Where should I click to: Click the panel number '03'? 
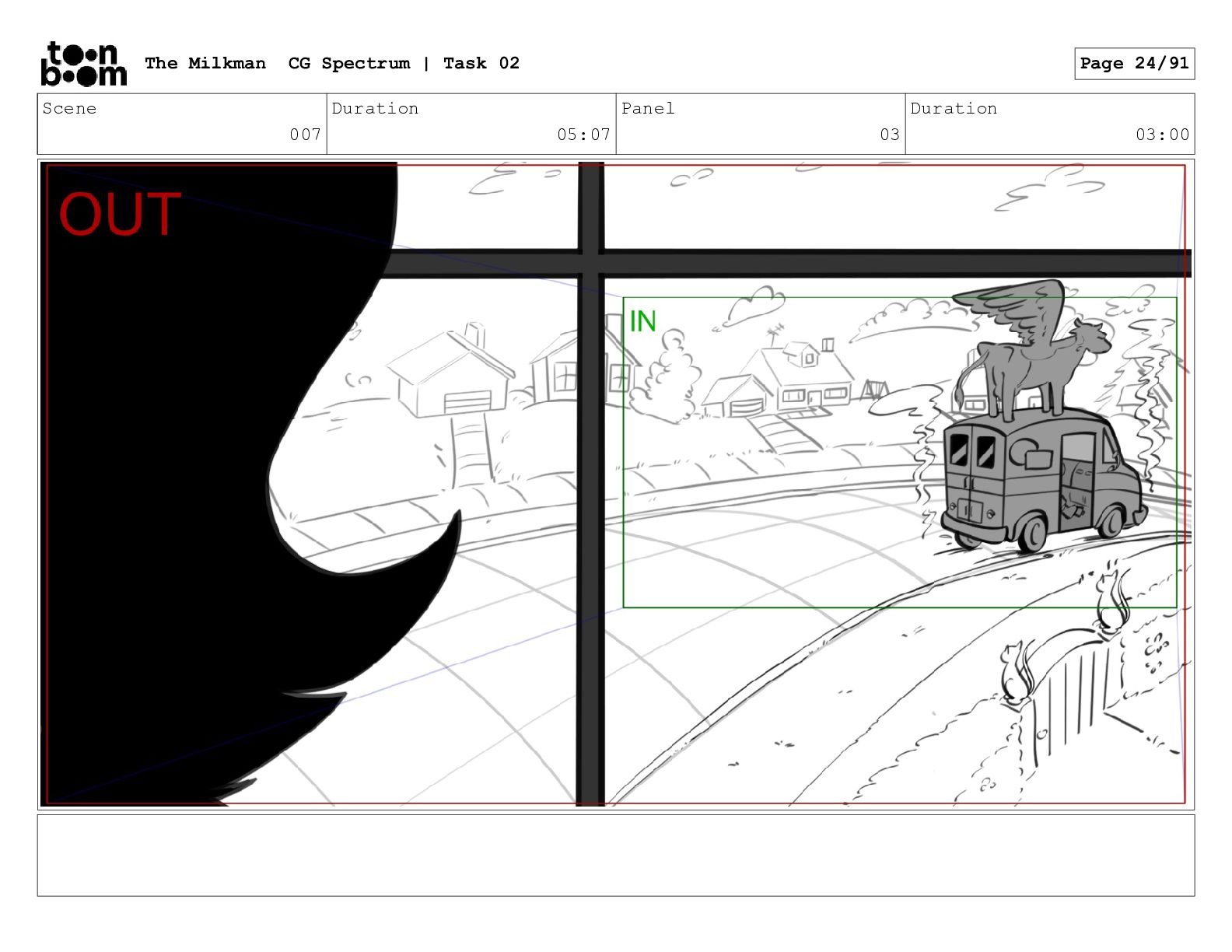[890, 135]
